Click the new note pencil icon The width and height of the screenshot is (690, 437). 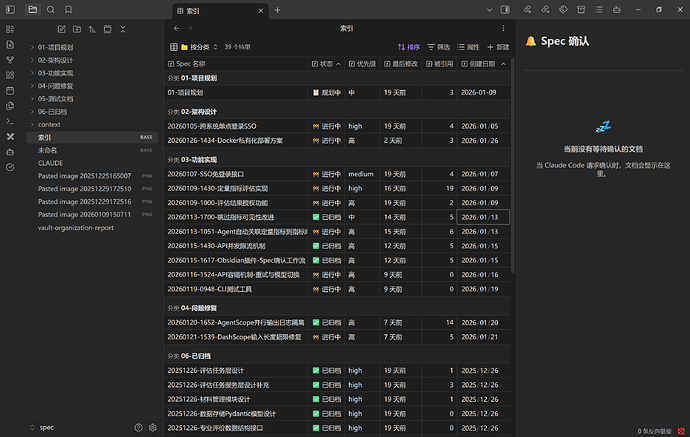(62, 29)
